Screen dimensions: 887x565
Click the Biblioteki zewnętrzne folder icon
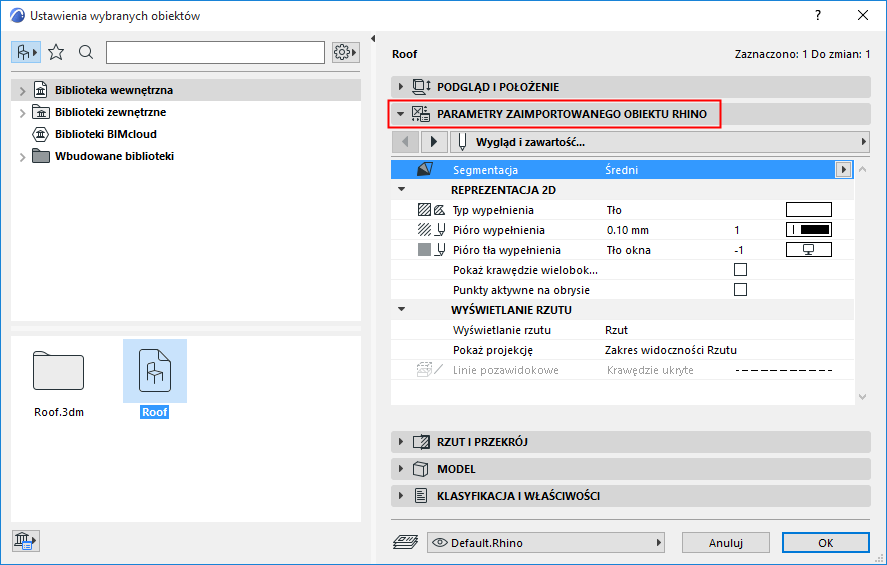pos(41,112)
